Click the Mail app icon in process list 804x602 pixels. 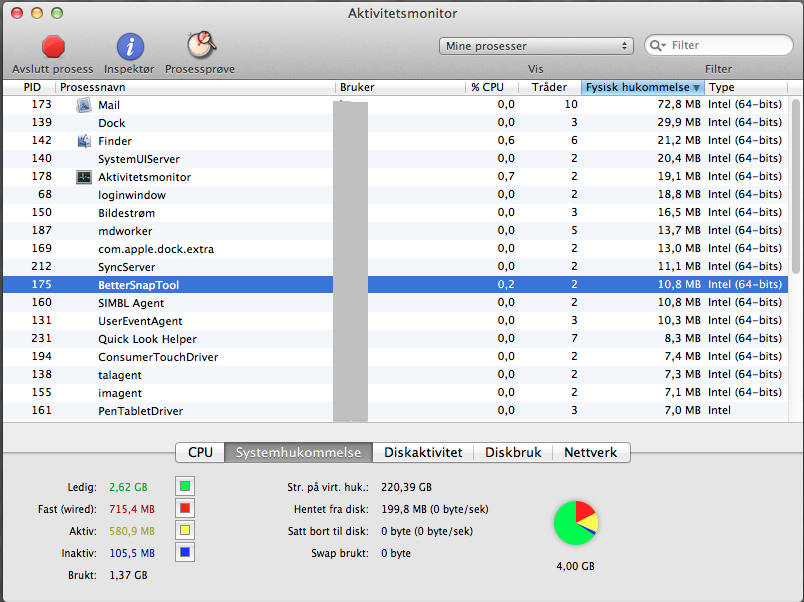coord(84,105)
